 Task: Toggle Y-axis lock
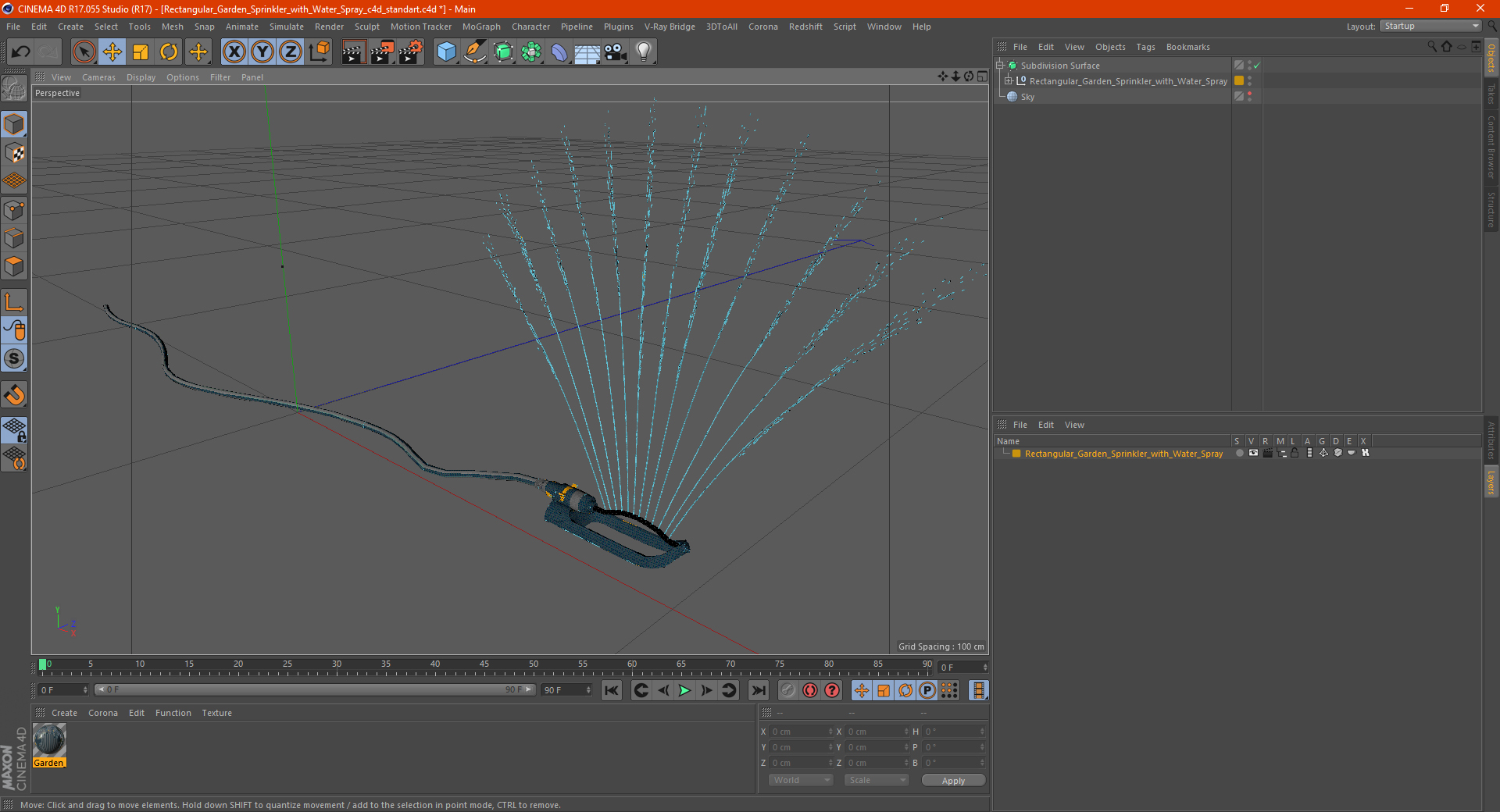pyautogui.click(x=262, y=52)
